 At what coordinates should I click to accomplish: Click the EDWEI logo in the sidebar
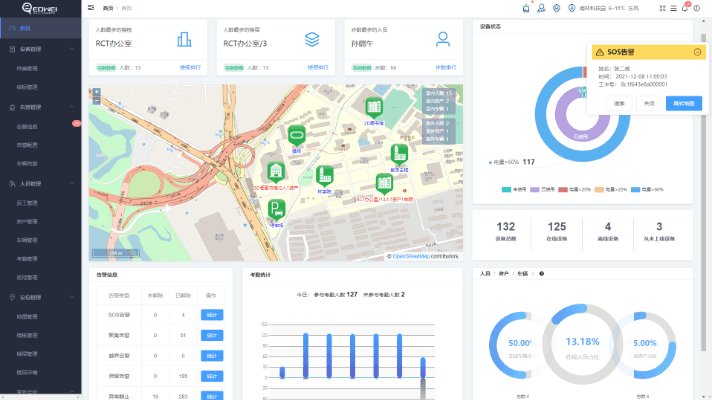coord(39,8)
